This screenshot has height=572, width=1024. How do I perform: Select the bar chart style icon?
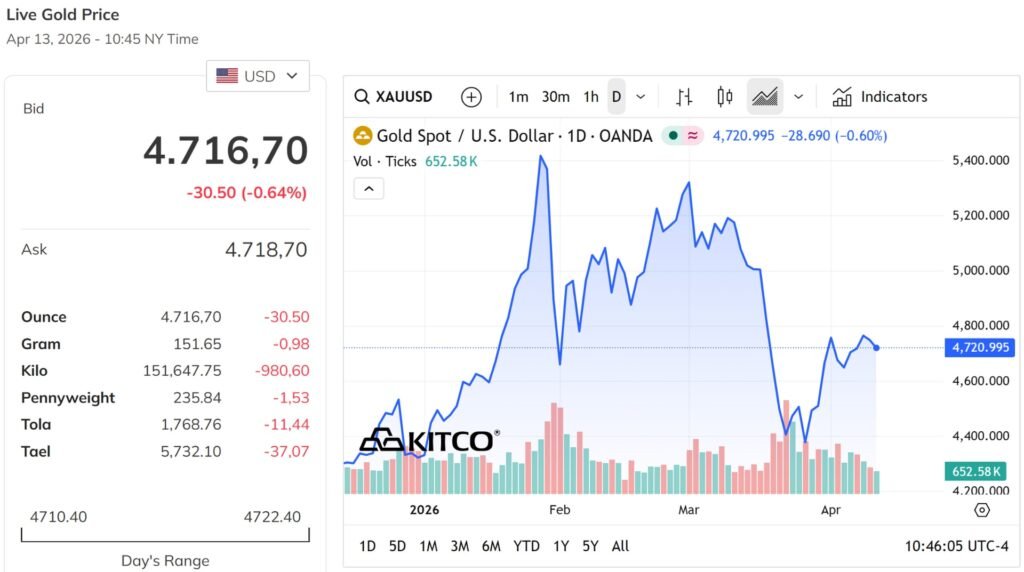tap(684, 97)
